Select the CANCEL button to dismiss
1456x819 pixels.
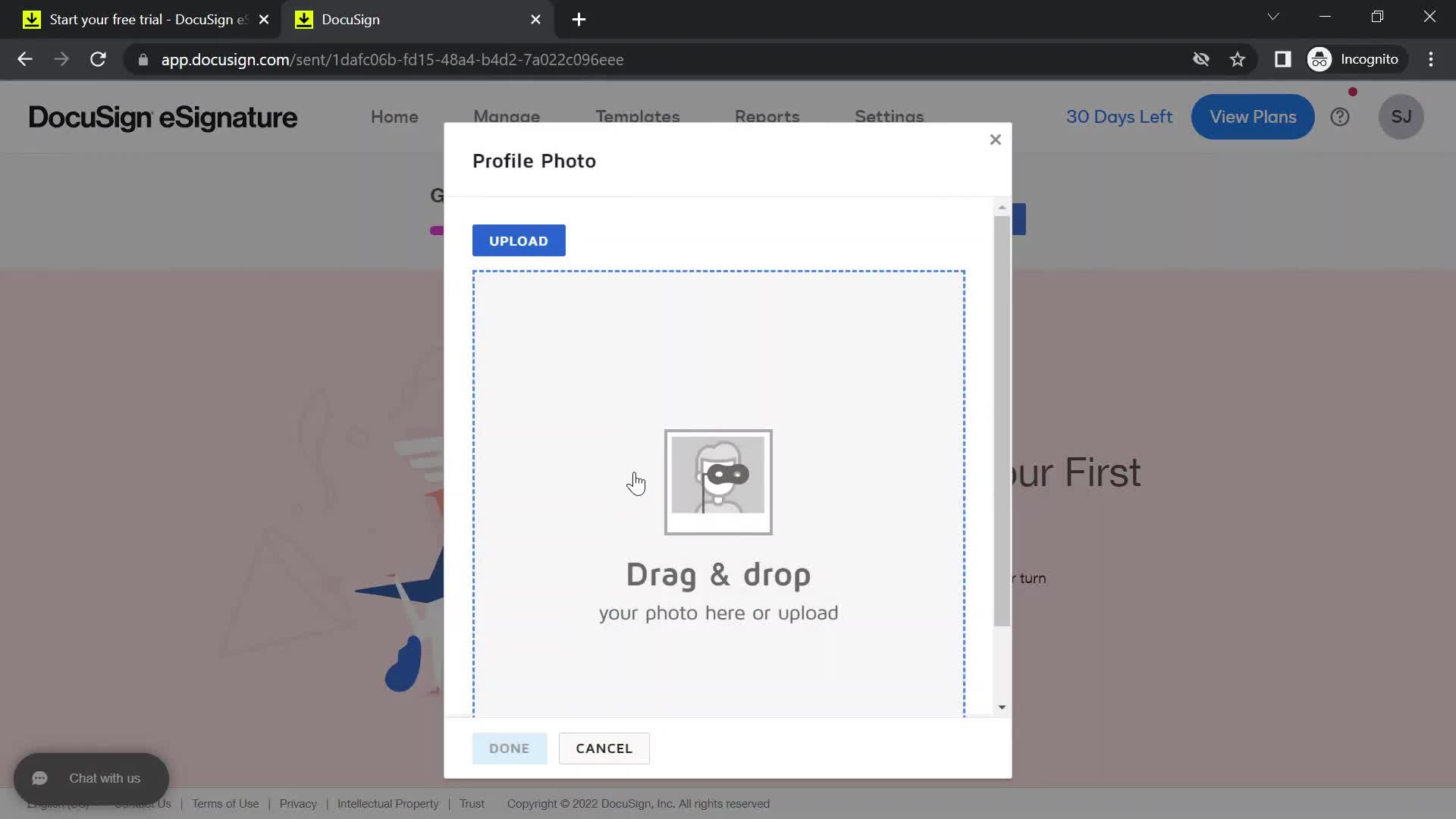(x=605, y=748)
